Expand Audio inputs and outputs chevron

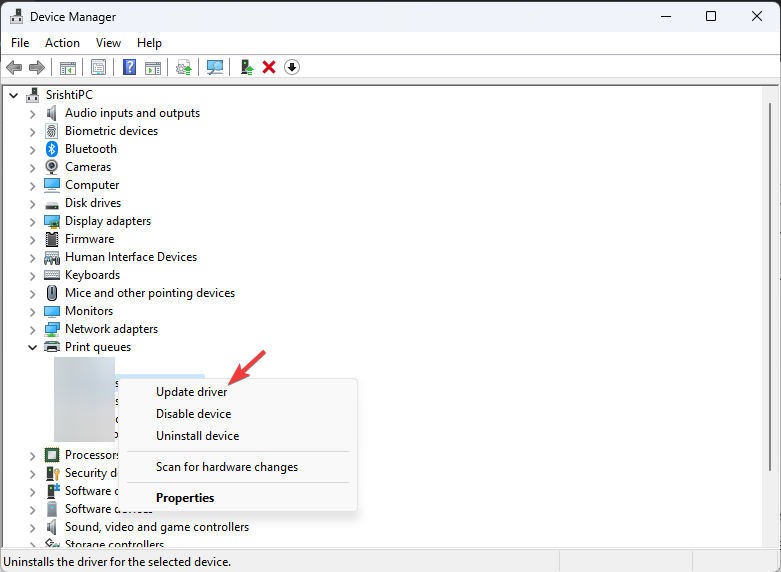pyautogui.click(x=33, y=114)
